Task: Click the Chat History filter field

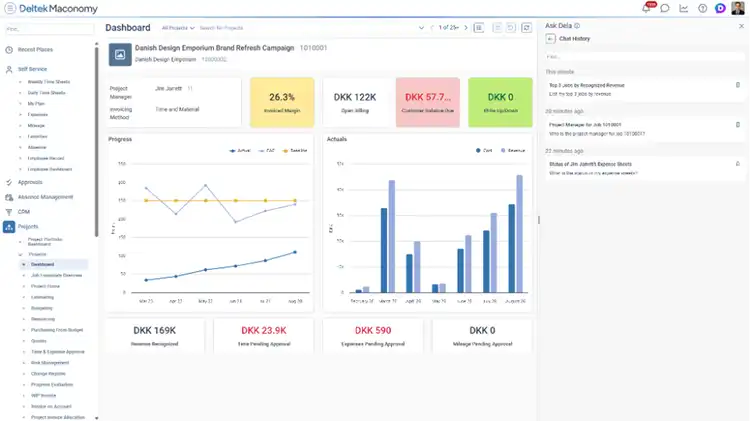Action: pyautogui.click(x=644, y=57)
